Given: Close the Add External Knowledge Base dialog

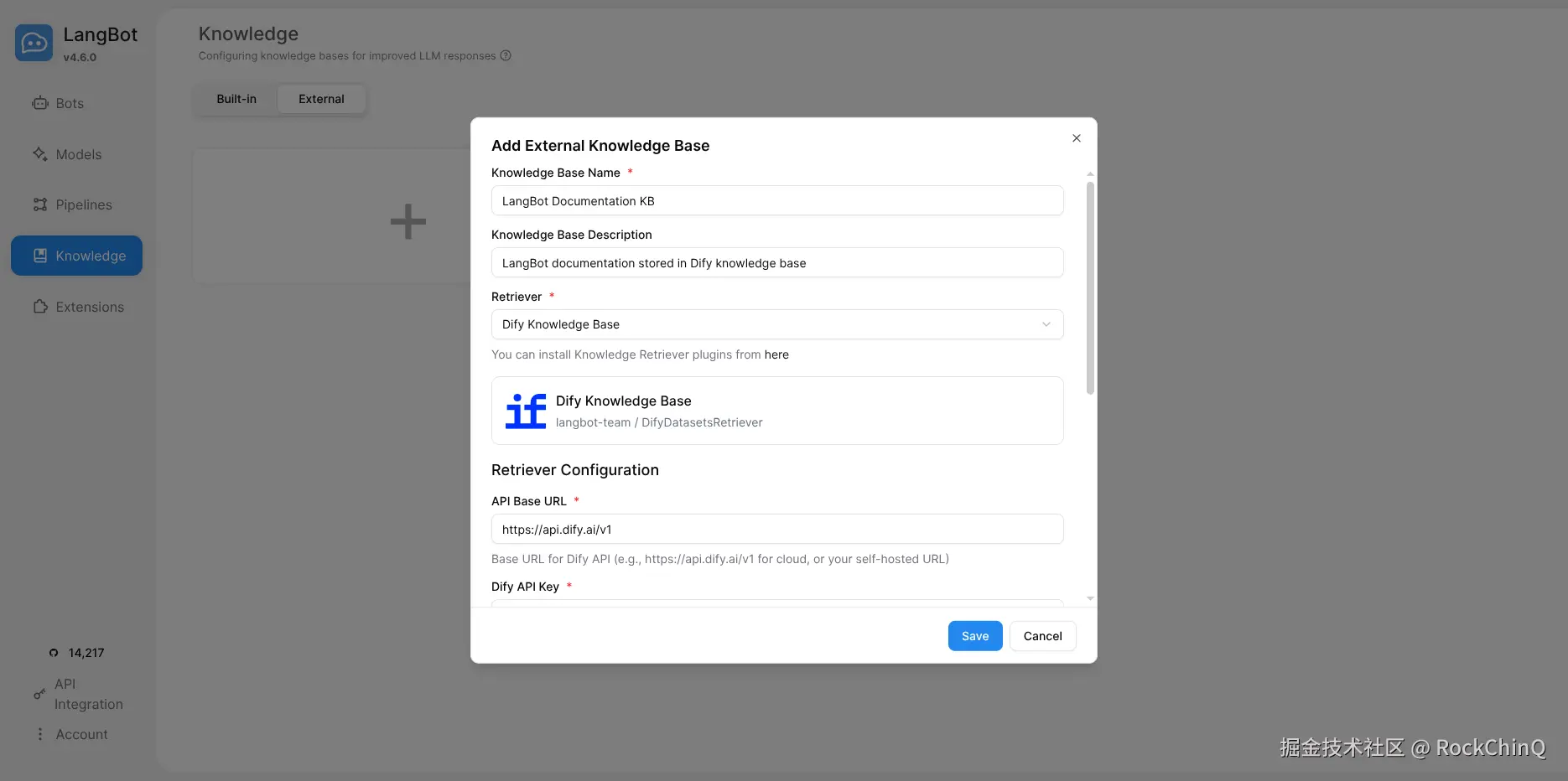Looking at the screenshot, I should pos(1077,138).
